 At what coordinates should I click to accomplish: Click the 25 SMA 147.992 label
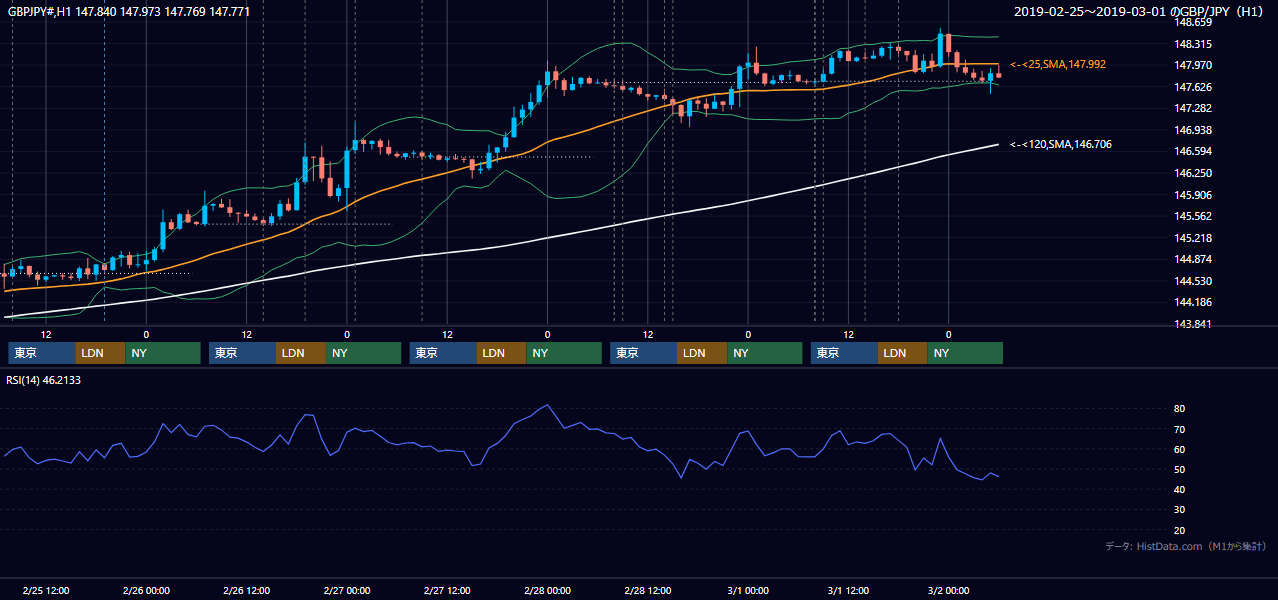1058,64
